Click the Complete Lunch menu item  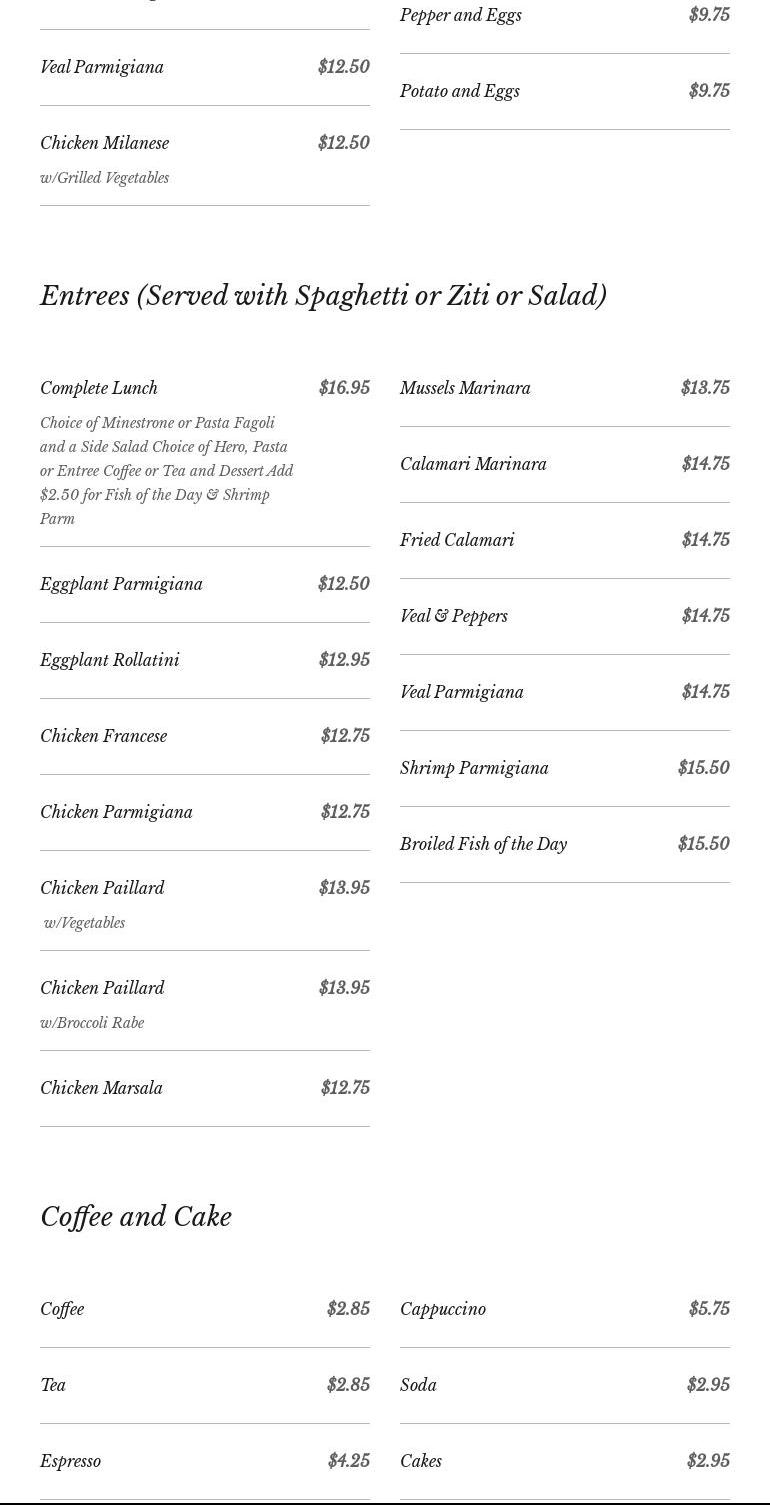[99, 388]
